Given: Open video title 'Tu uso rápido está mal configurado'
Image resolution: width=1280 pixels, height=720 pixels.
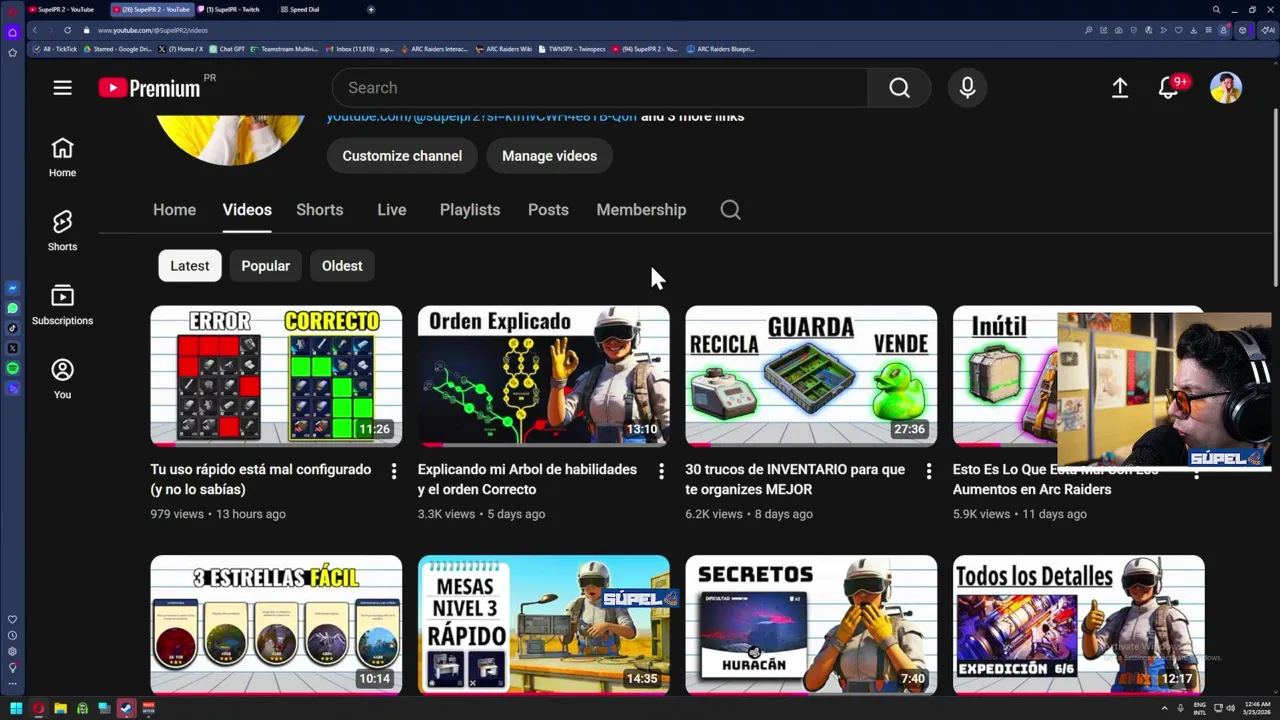Looking at the screenshot, I should coord(261,479).
